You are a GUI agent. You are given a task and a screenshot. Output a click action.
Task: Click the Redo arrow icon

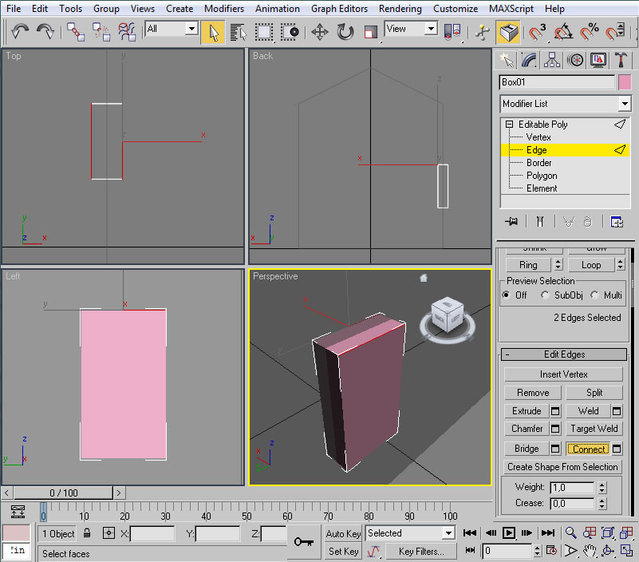[x=46, y=31]
